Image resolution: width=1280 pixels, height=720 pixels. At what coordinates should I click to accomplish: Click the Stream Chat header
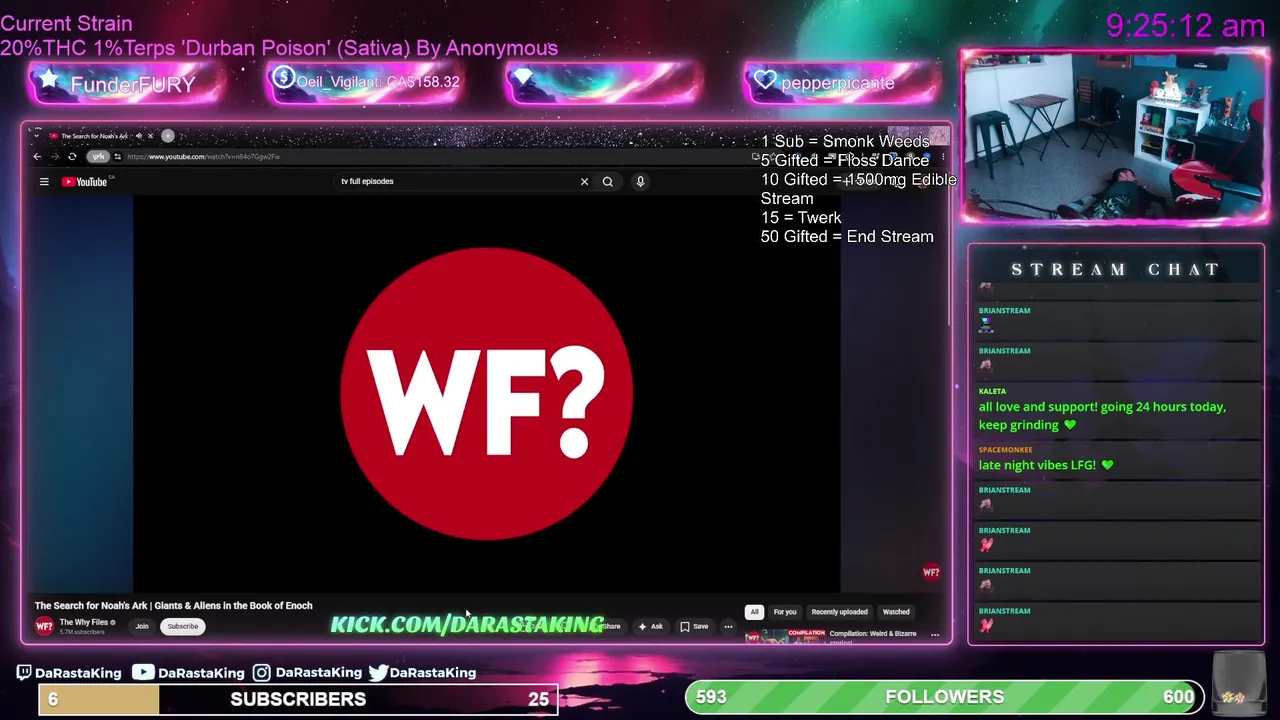[1115, 269]
